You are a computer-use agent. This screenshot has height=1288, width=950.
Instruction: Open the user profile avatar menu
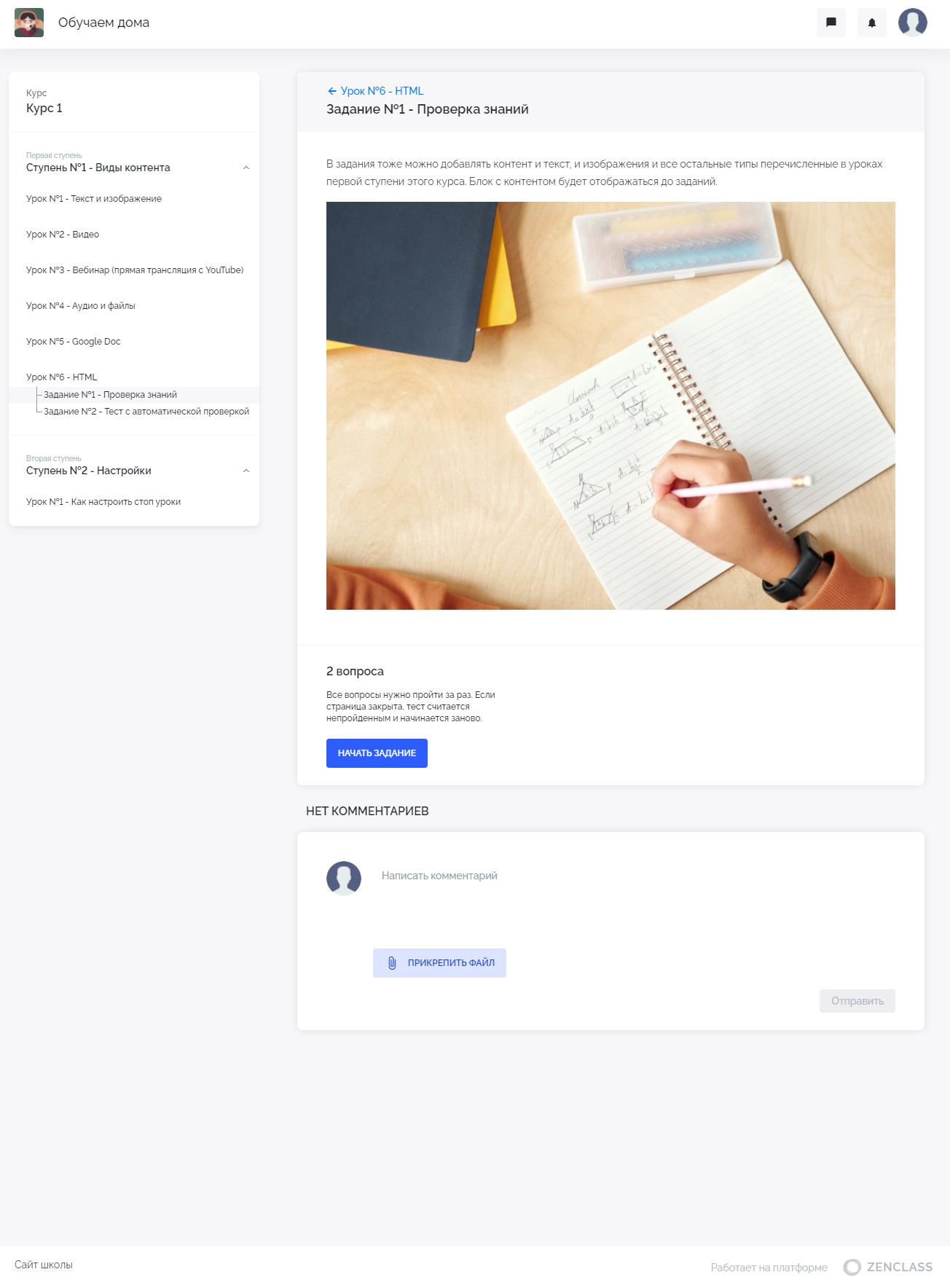[x=913, y=23]
